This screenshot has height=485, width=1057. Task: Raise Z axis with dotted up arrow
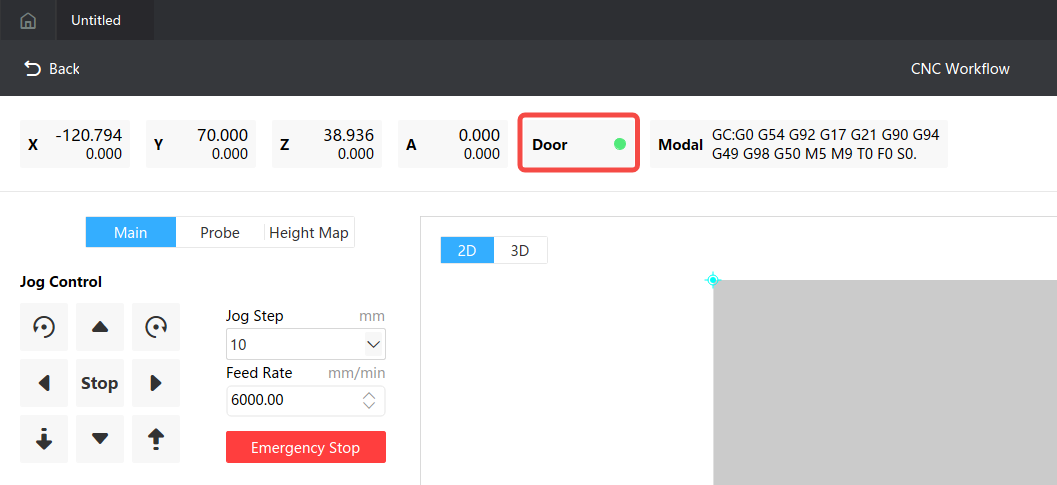pyautogui.click(x=156, y=439)
